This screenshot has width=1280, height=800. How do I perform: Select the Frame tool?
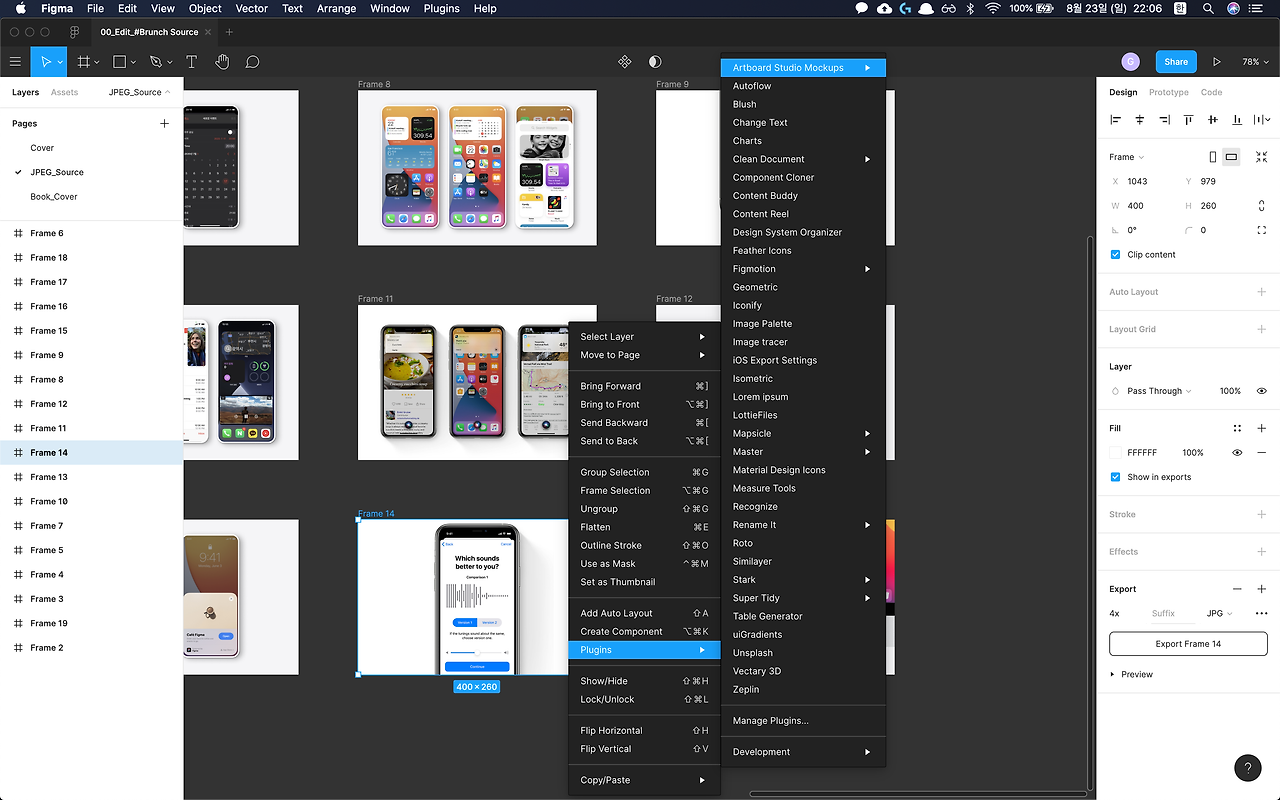tap(84, 62)
